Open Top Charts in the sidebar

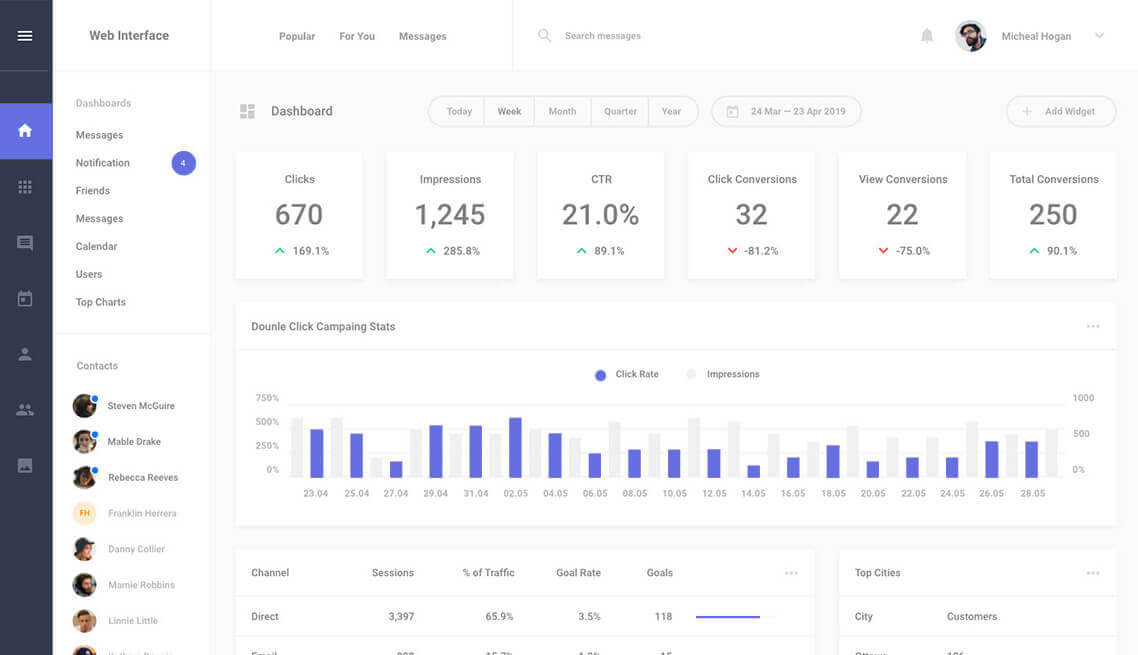point(101,302)
